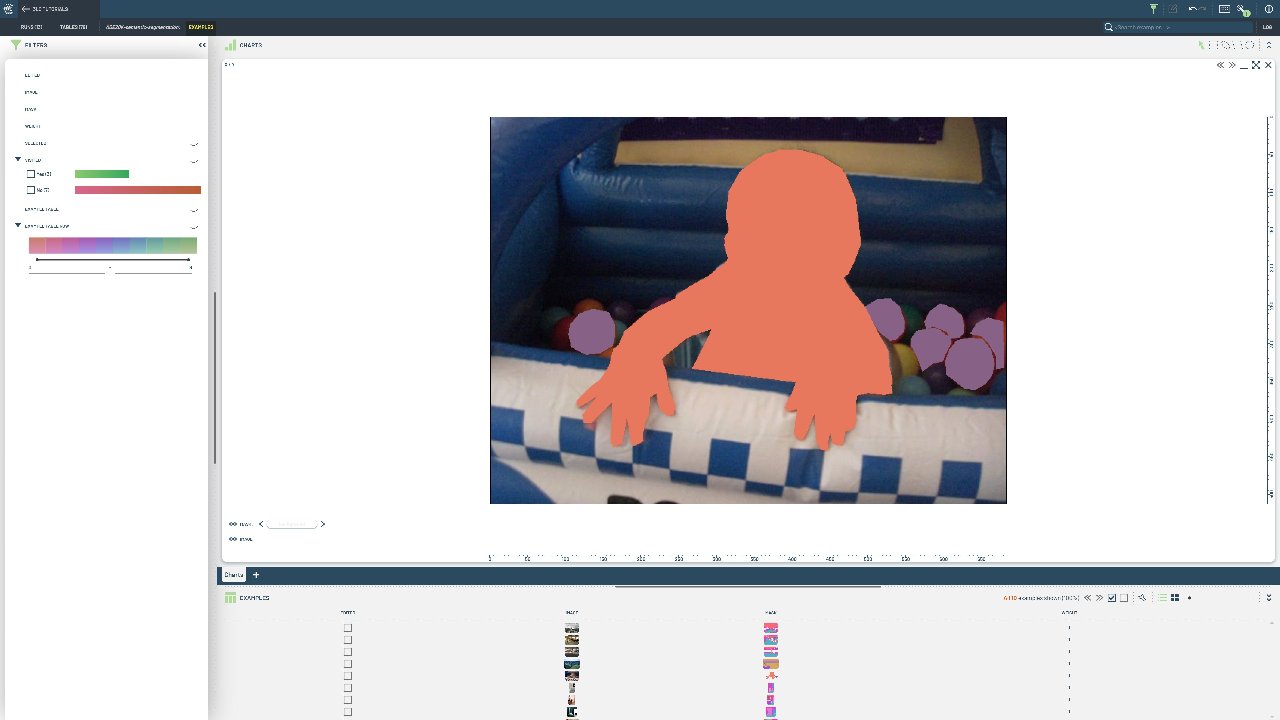Image resolution: width=1280 pixels, height=720 pixels.
Task: Expand chart to full screen icon
Action: click(1256, 65)
